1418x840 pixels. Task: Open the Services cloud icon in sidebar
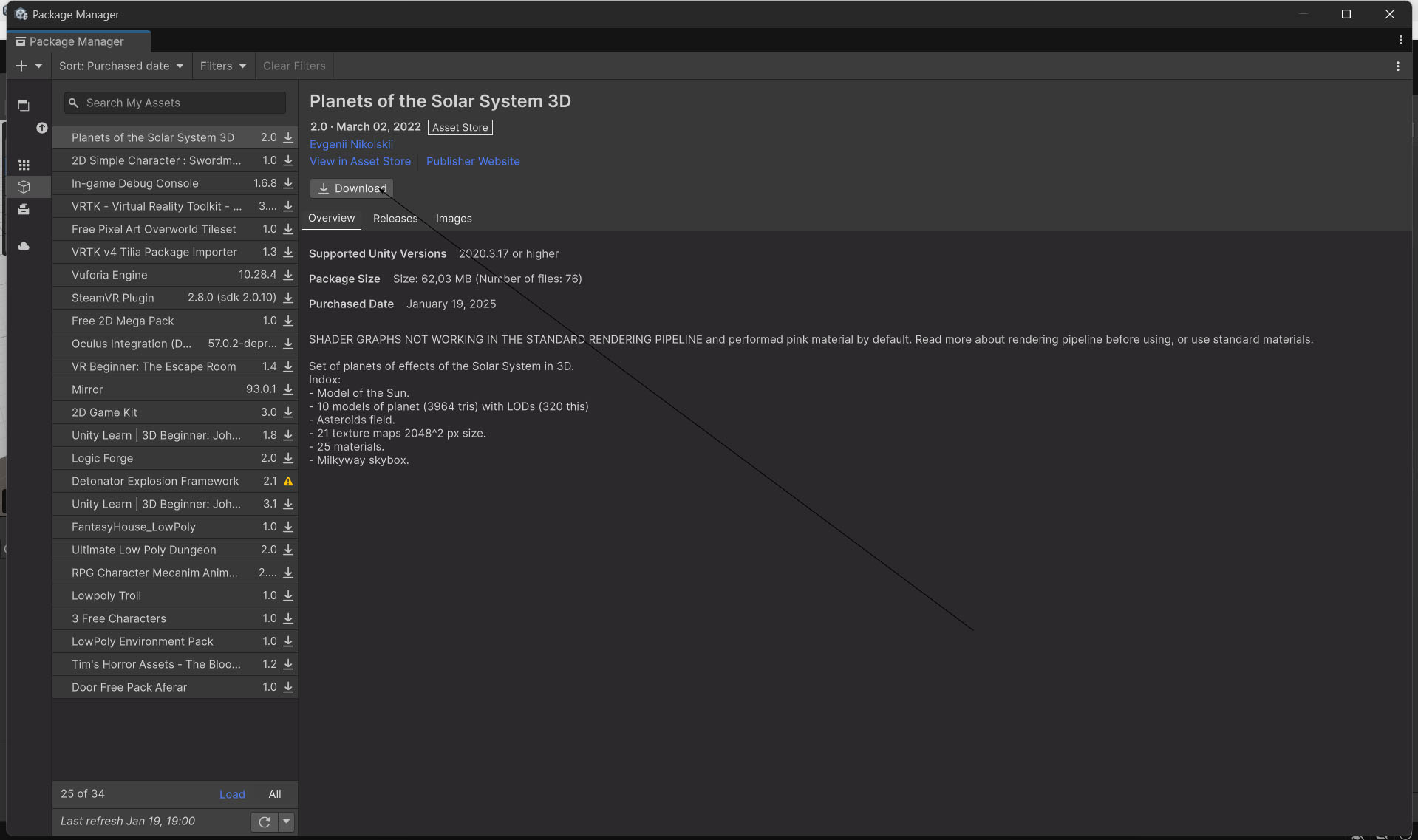pos(24,246)
